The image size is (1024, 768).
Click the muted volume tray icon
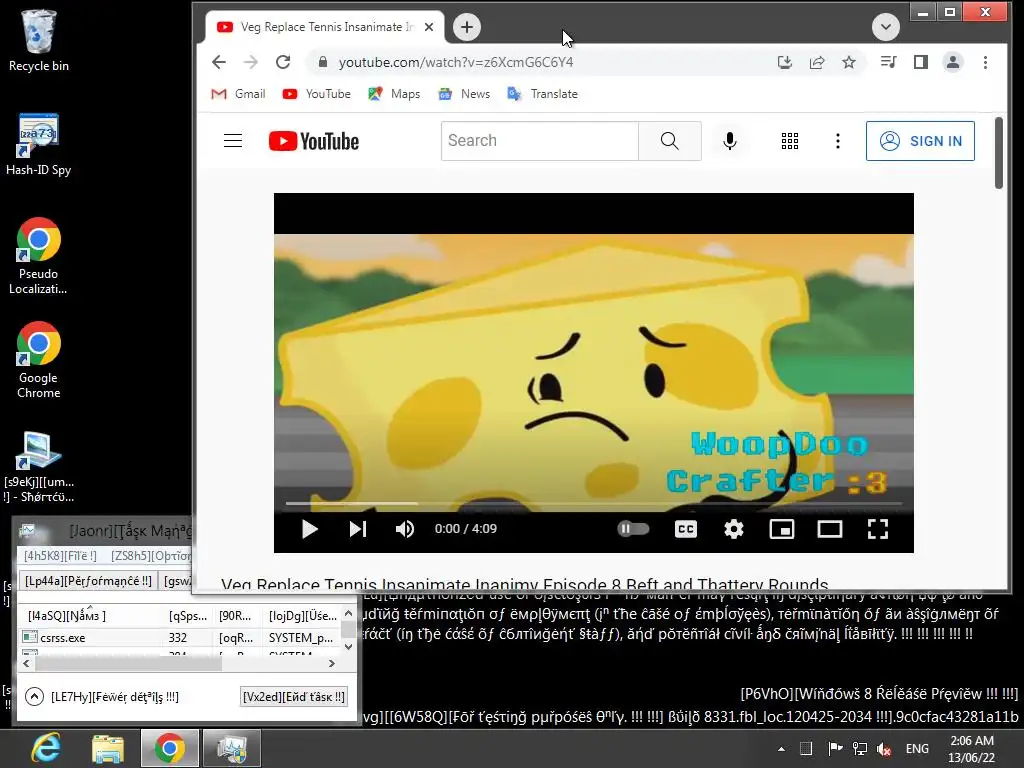[884, 749]
